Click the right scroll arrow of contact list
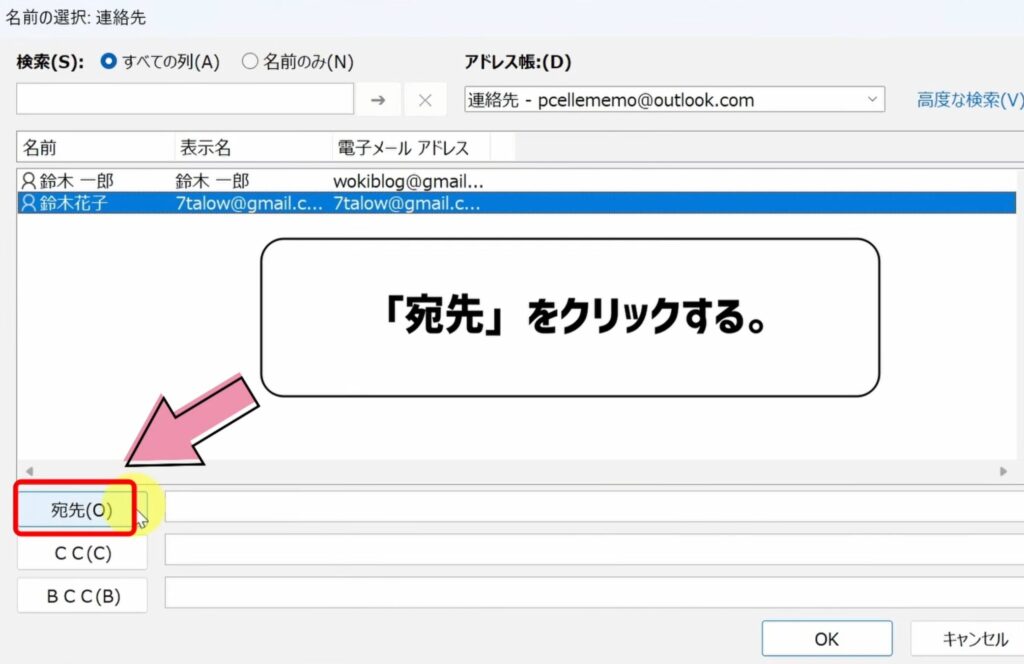 pos(1003,471)
